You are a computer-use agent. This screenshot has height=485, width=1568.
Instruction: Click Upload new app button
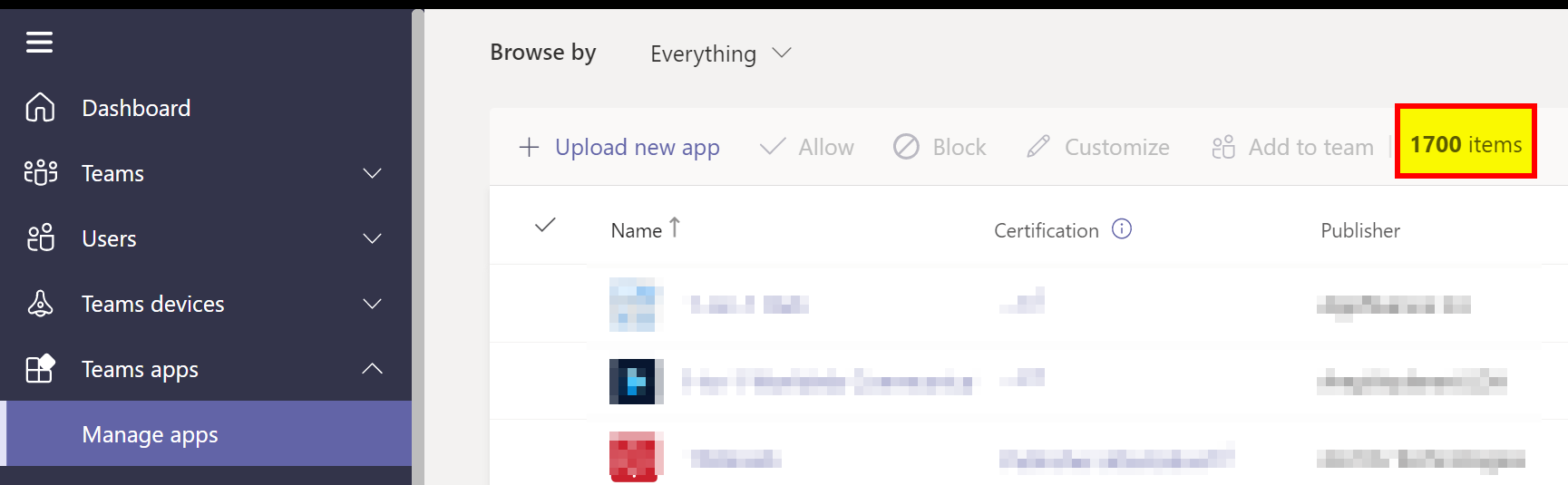[619, 147]
